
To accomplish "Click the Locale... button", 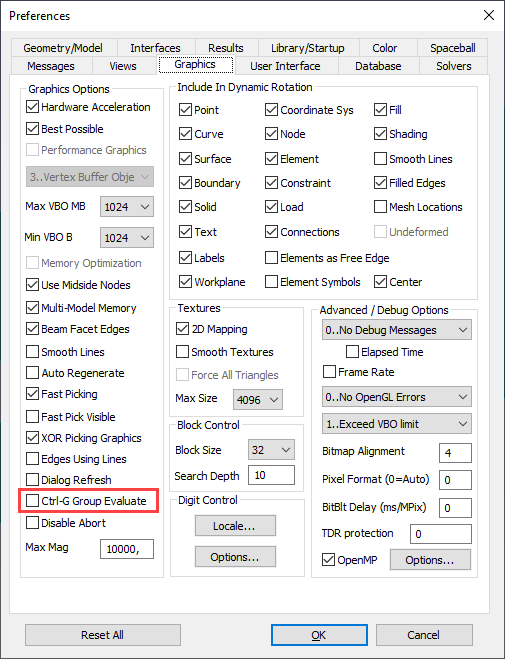I will (x=235, y=526).
